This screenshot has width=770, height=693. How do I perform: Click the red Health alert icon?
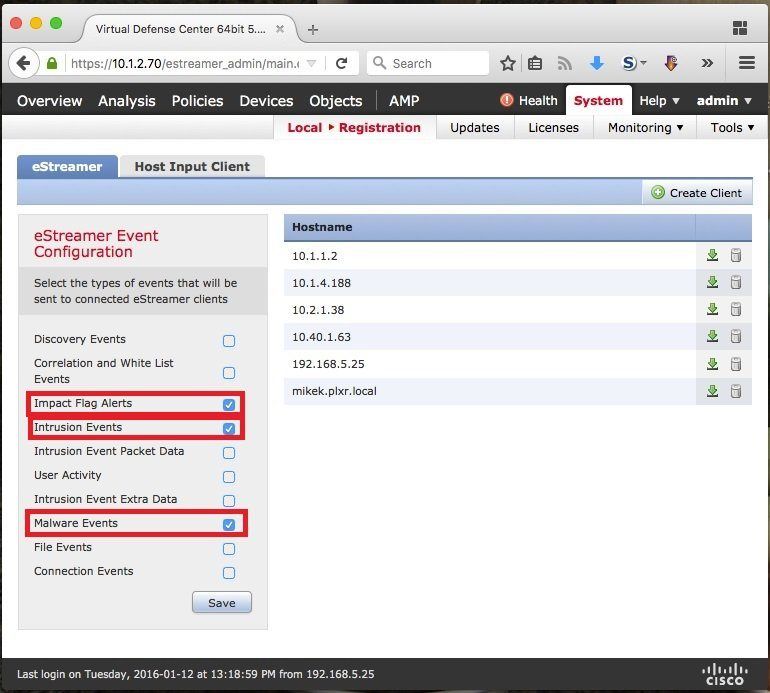pyautogui.click(x=506, y=100)
